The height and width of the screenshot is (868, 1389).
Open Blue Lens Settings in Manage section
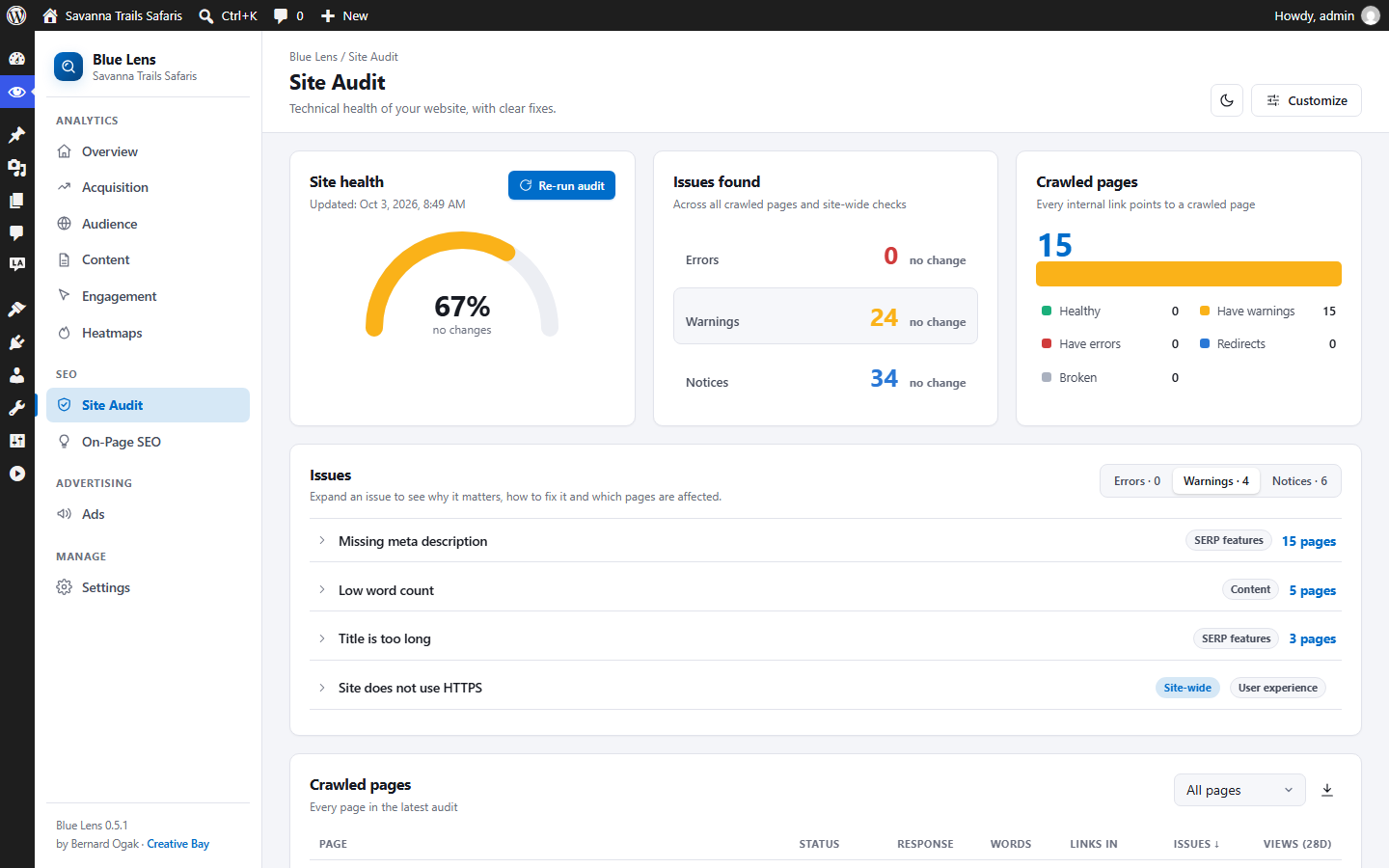[x=148, y=587]
